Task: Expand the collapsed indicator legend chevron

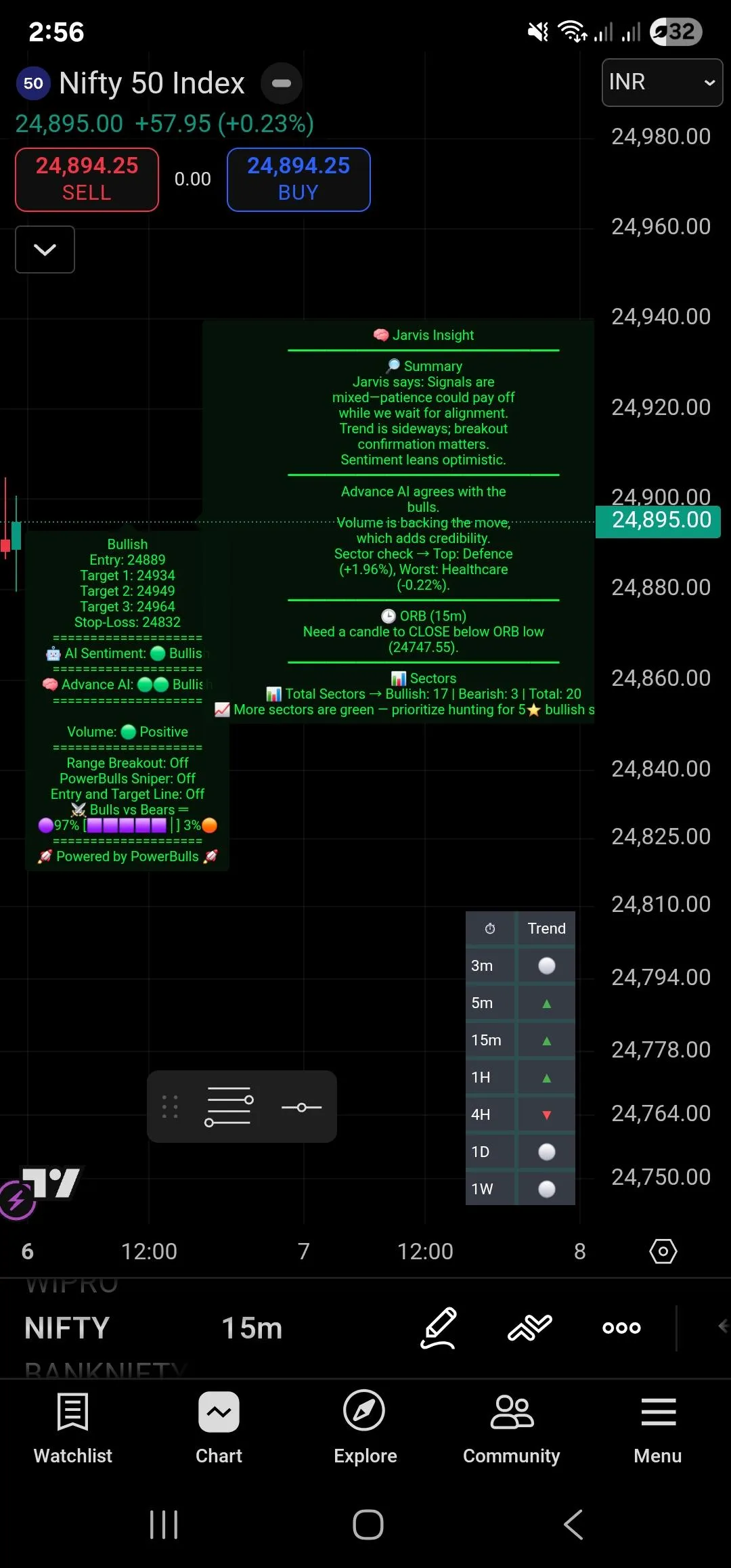Action: click(45, 250)
